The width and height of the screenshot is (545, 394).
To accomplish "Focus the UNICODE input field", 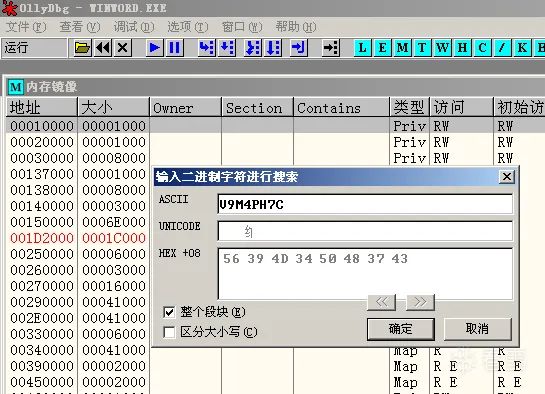I will click(365, 231).
